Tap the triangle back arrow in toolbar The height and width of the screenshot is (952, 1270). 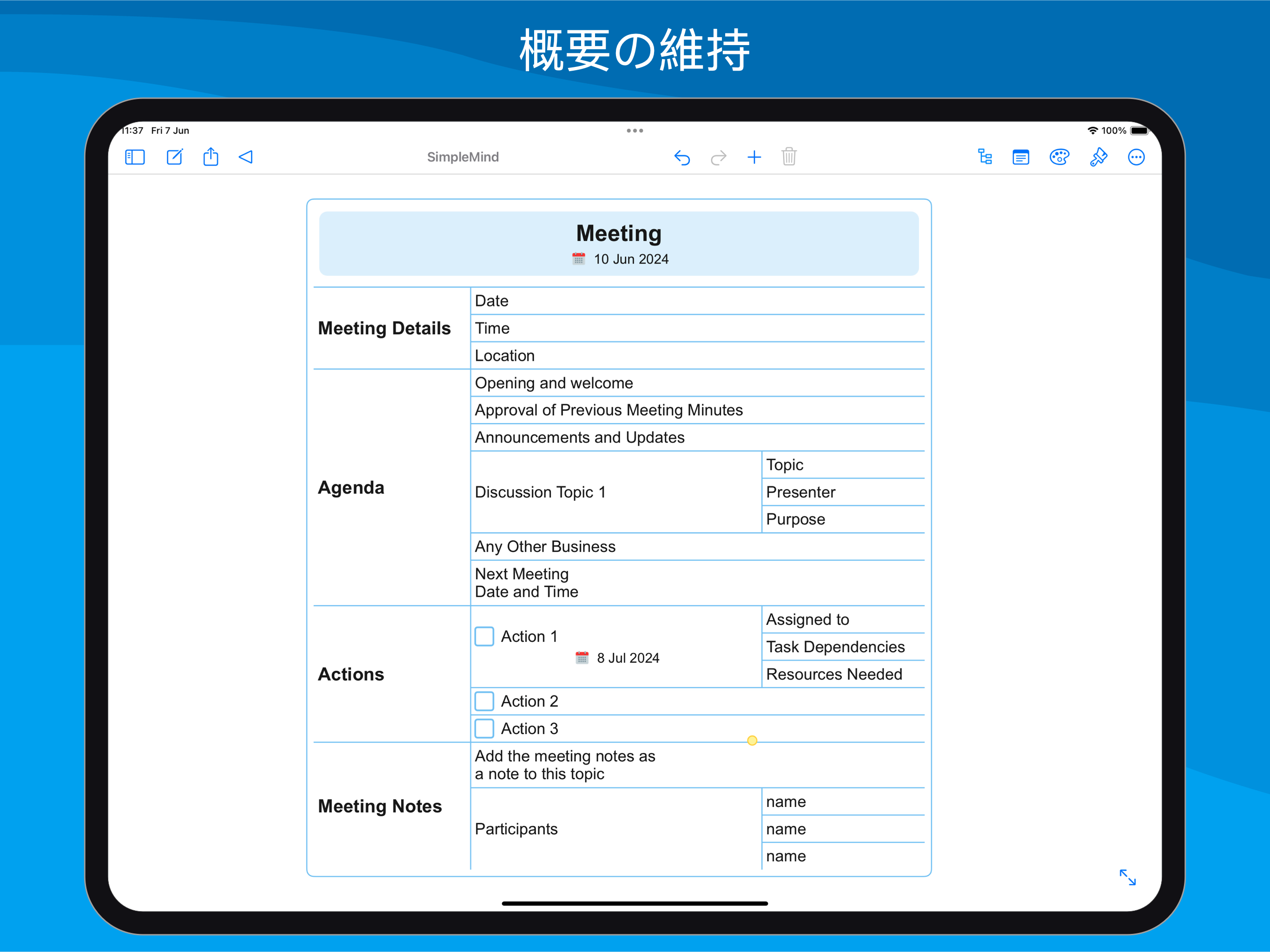pos(246,157)
